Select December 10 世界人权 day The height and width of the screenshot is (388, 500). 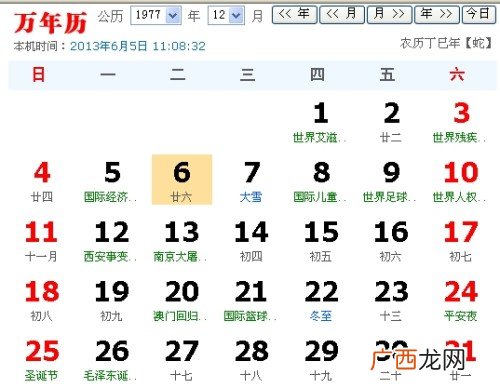tap(460, 182)
